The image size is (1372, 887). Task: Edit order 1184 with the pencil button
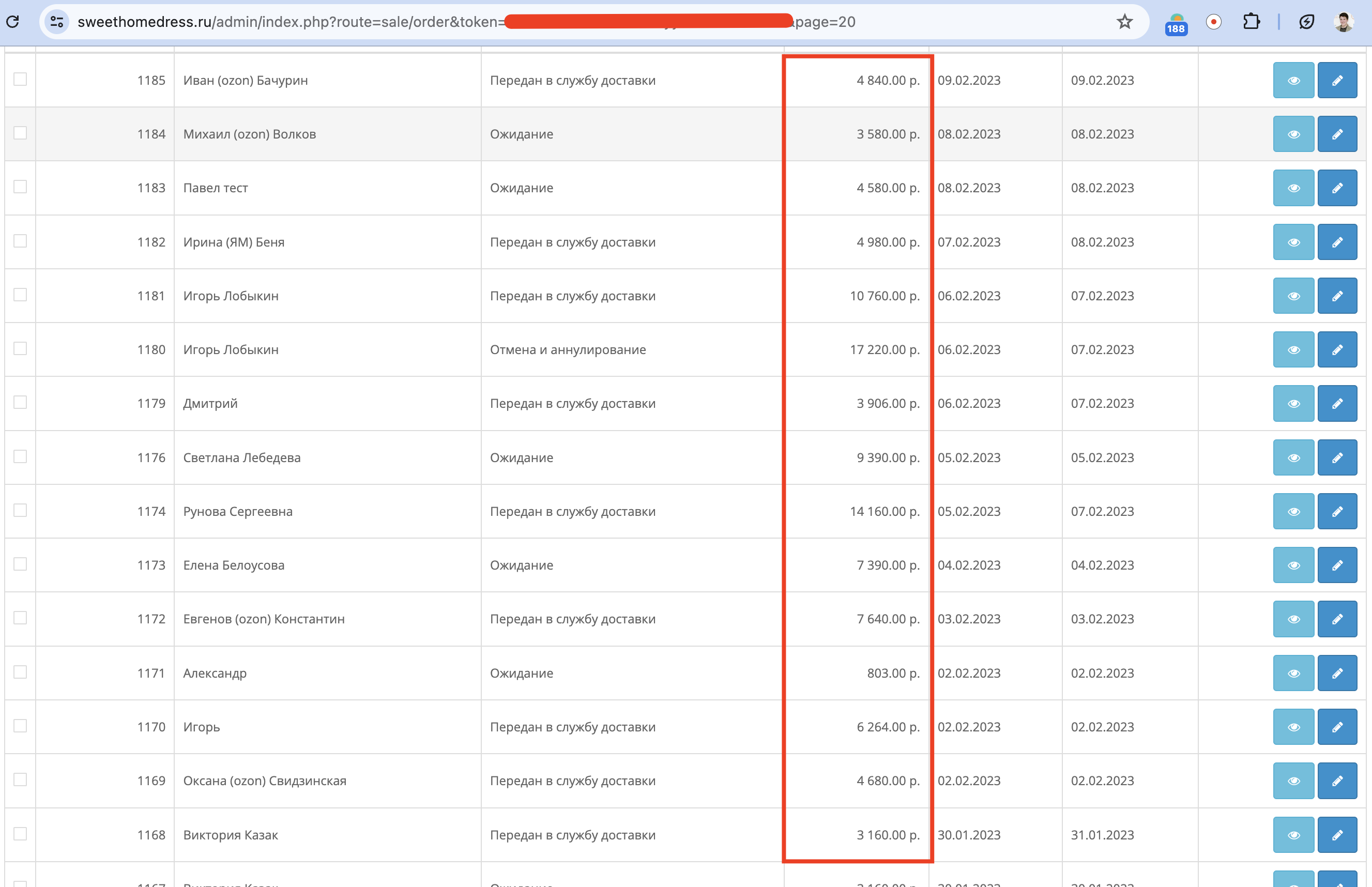tap(1337, 134)
